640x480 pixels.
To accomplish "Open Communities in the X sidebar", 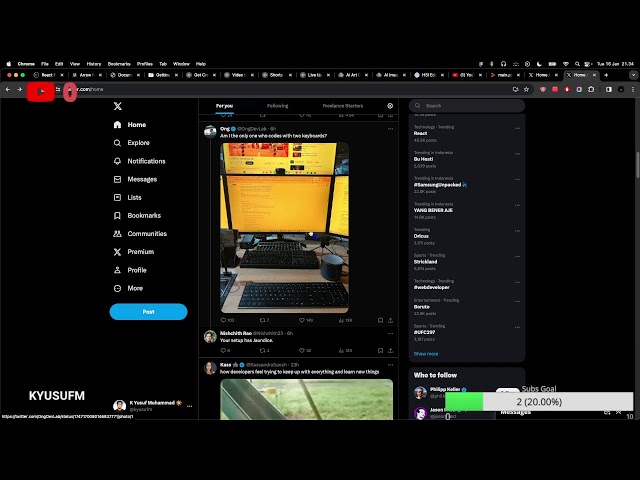I will pos(140,233).
